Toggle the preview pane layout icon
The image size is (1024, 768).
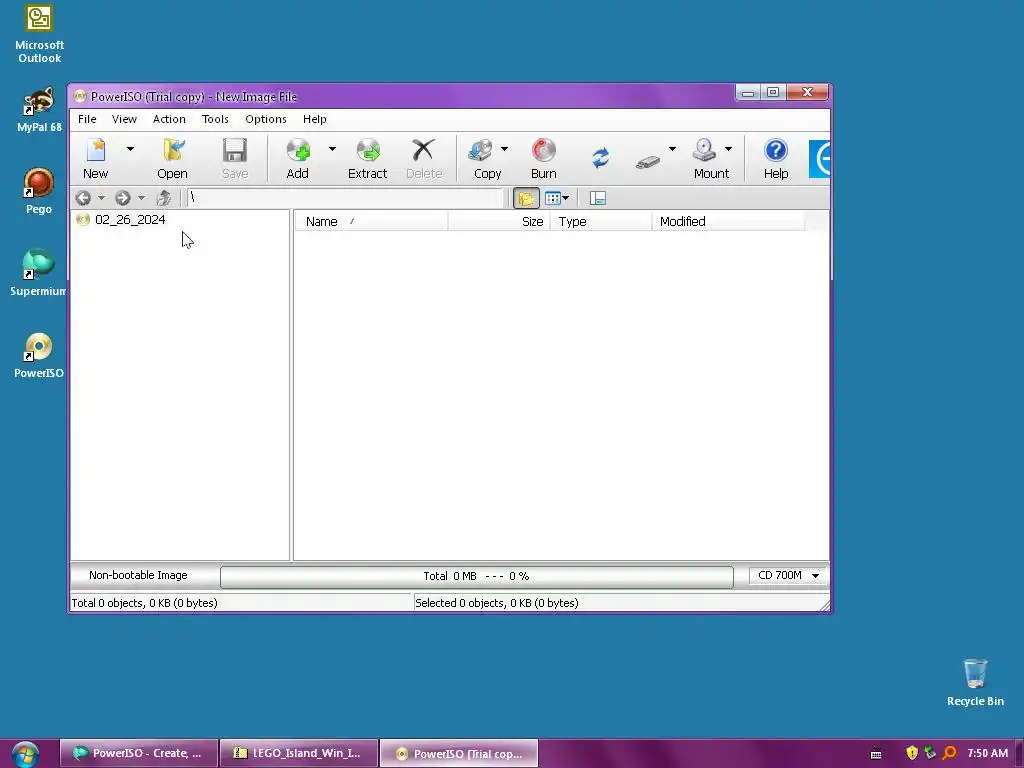[598, 198]
